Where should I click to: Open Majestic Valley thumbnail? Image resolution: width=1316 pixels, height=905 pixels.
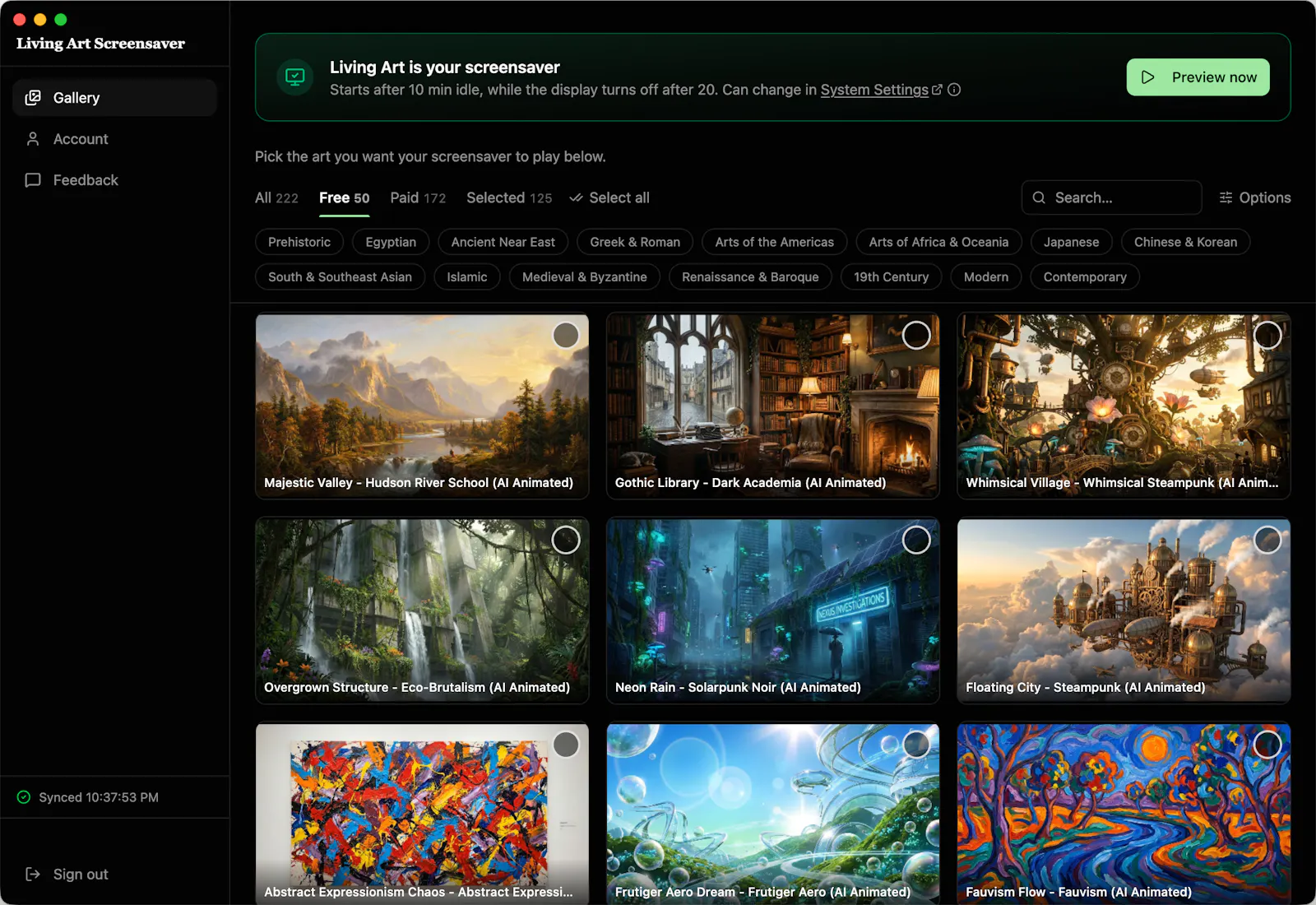point(422,406)
